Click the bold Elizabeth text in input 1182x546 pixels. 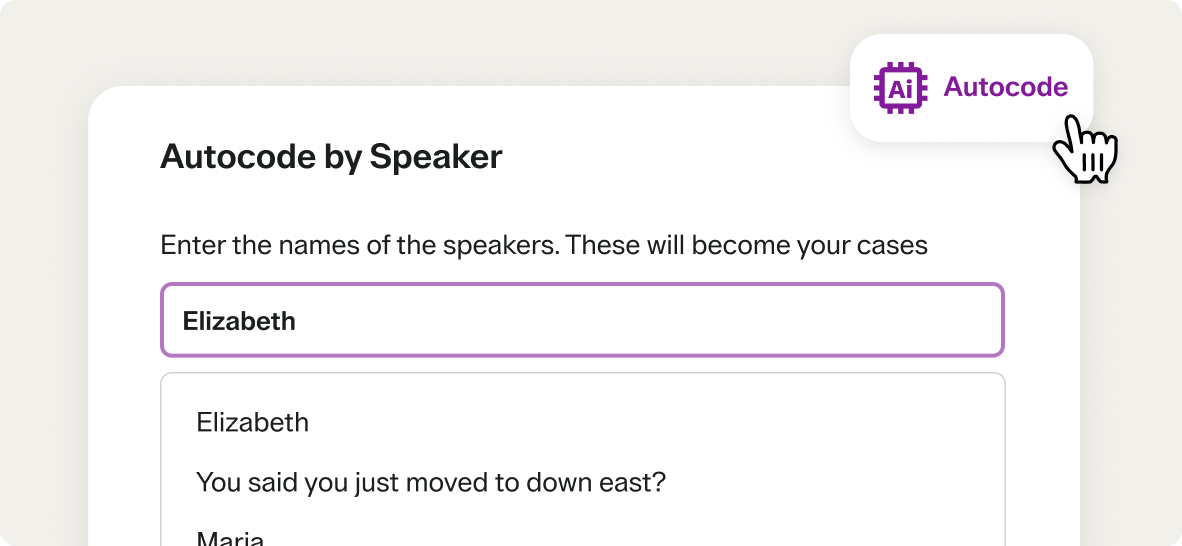[x=239, y=321]
